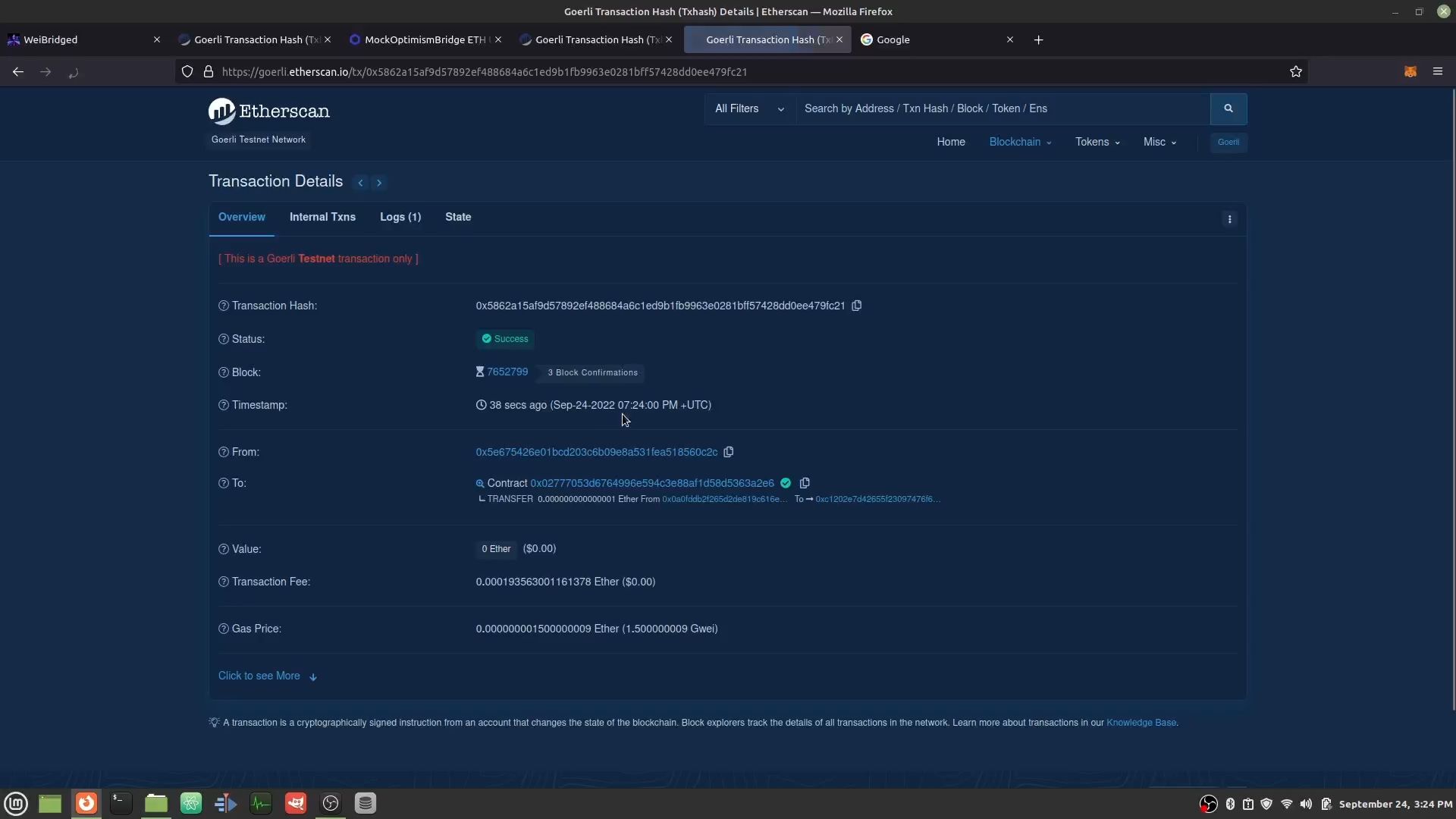The width and height of the screenshot is (1456, 819).
Task: Open the Knowledge Base link
Action: tap(1141, 723)
